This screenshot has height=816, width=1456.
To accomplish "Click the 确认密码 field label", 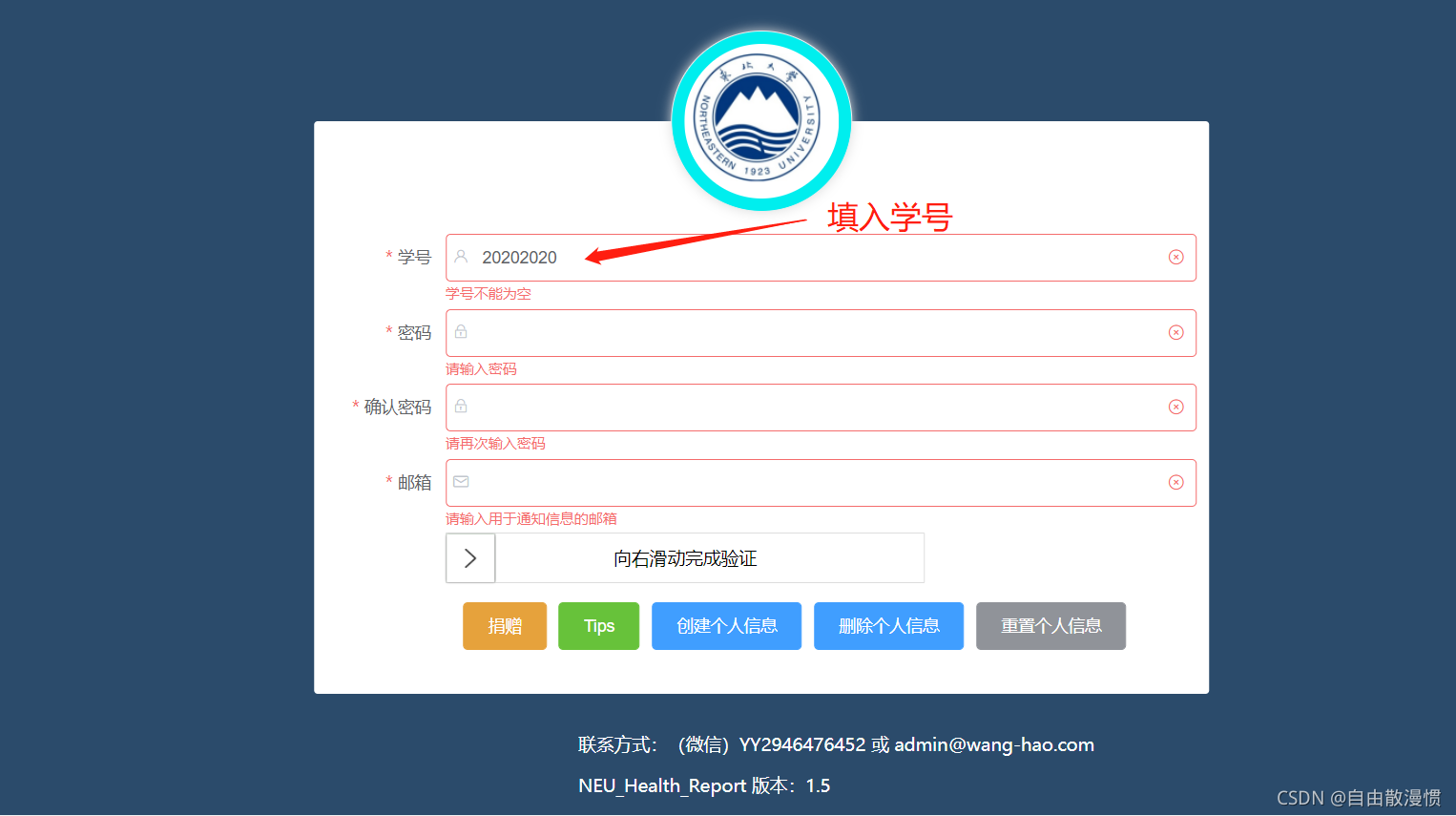I will (x=398, y=407).
